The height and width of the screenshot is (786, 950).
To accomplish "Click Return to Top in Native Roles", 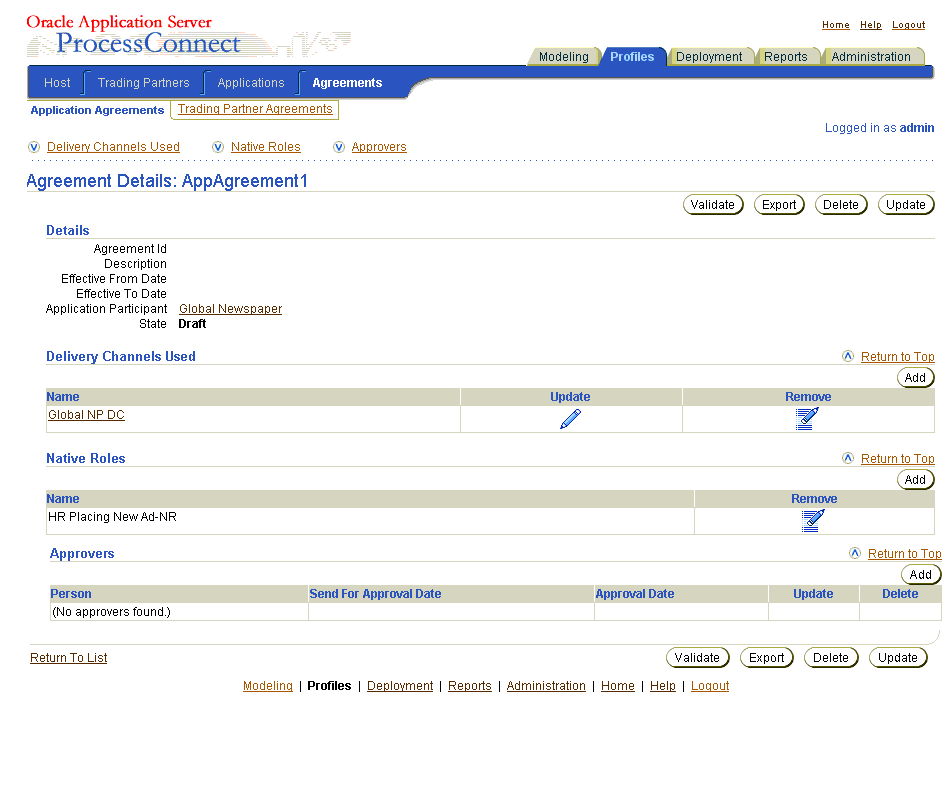I will tap(897, 459).
